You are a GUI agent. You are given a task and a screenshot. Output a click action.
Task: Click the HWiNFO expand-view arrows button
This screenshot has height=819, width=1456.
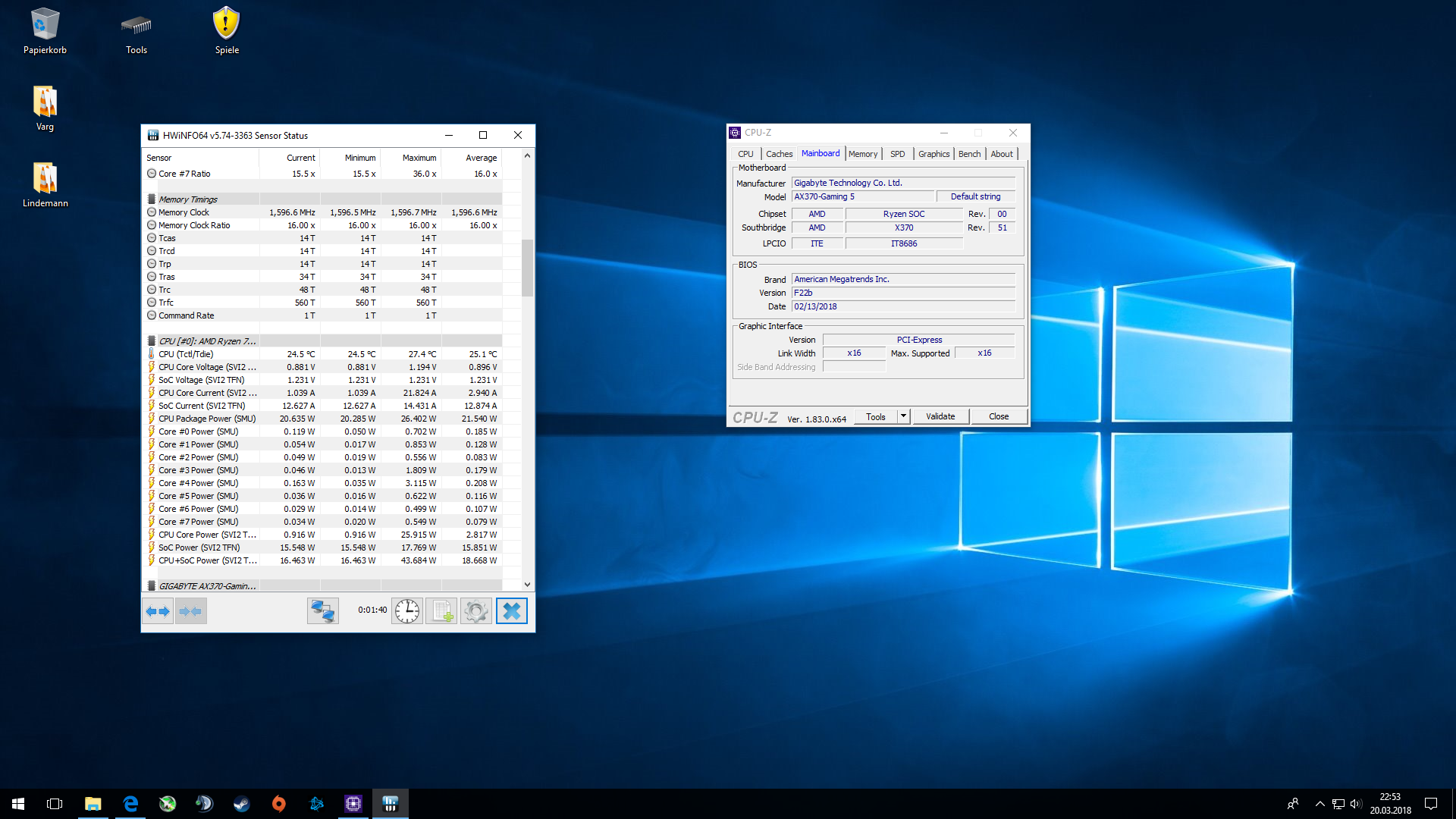point(158,611)
